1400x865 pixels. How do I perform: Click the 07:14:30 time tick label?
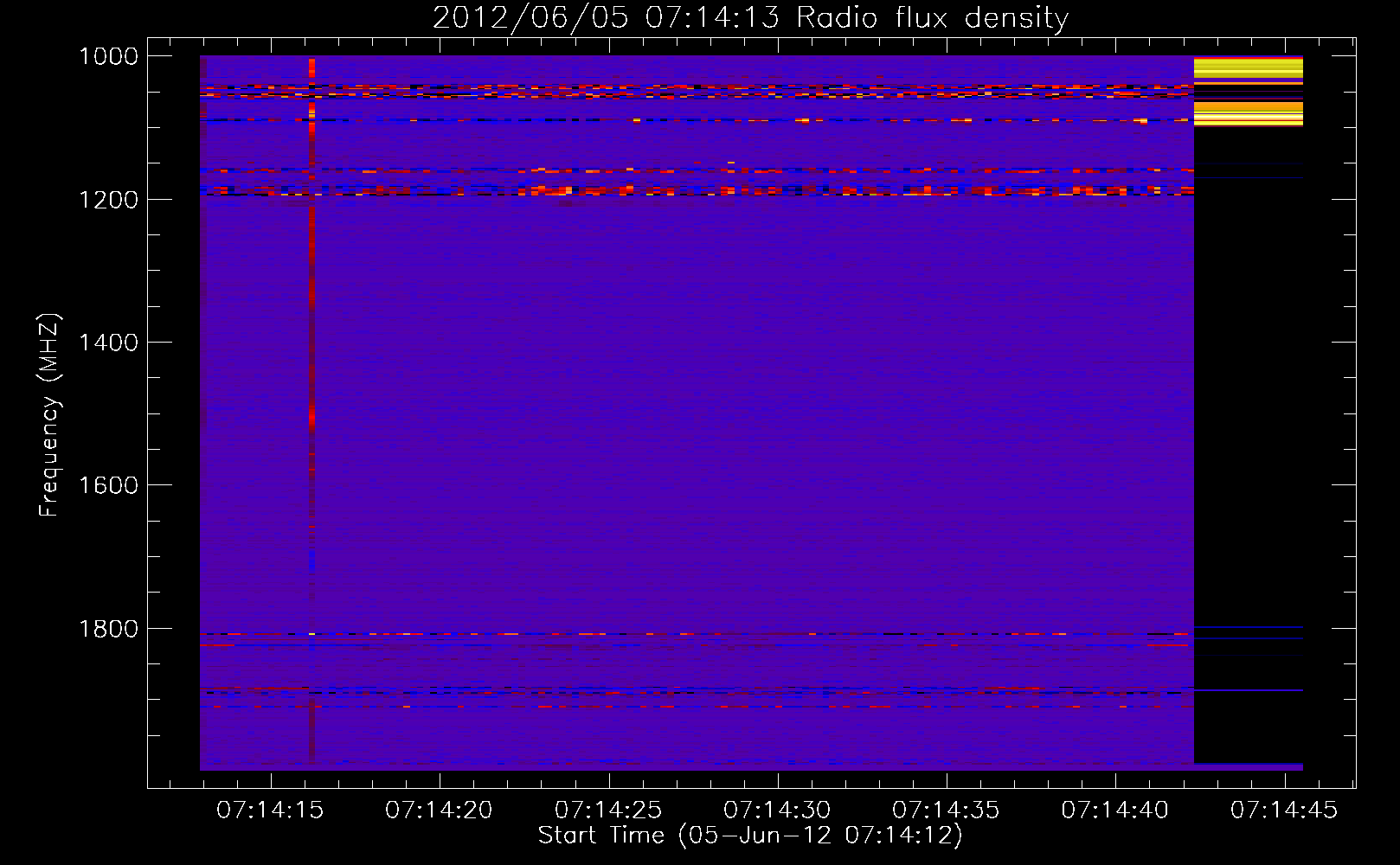coord(777,811)
